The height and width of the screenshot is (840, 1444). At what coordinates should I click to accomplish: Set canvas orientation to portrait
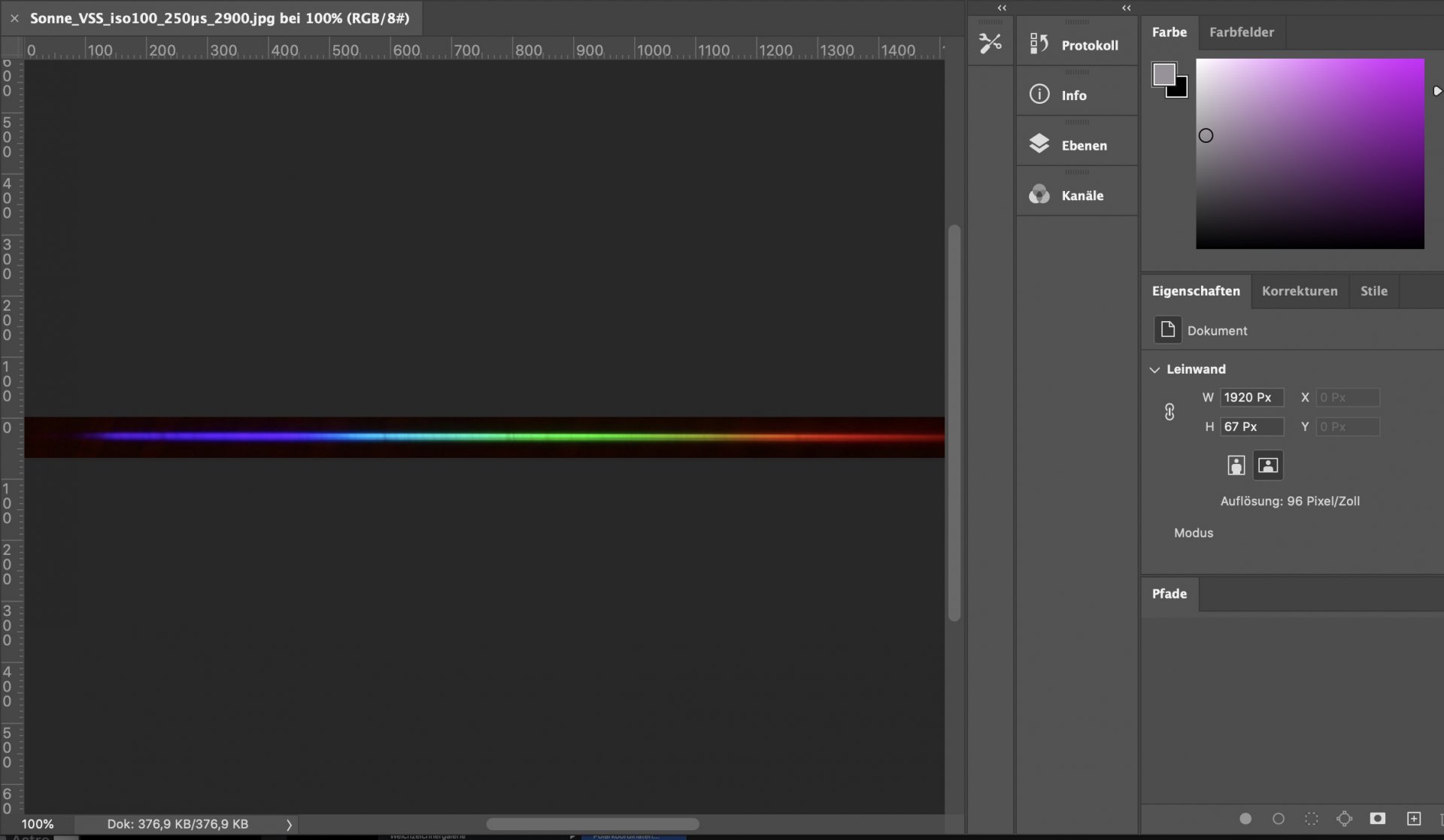point(1236,465)
